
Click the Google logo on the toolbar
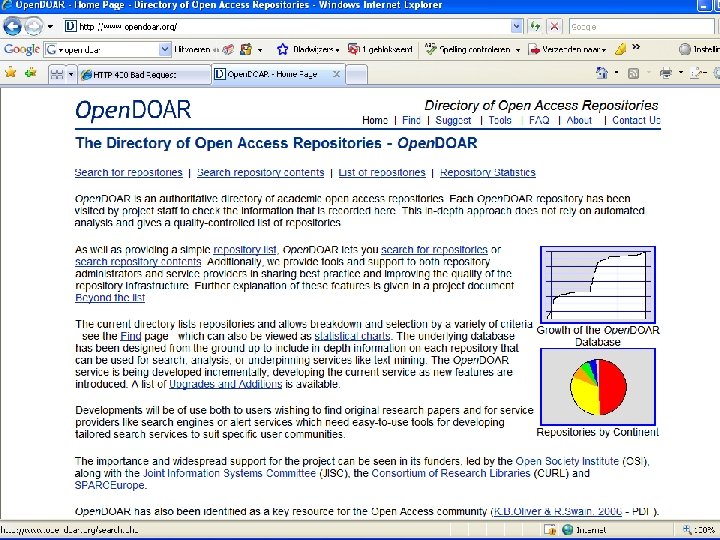22,49
